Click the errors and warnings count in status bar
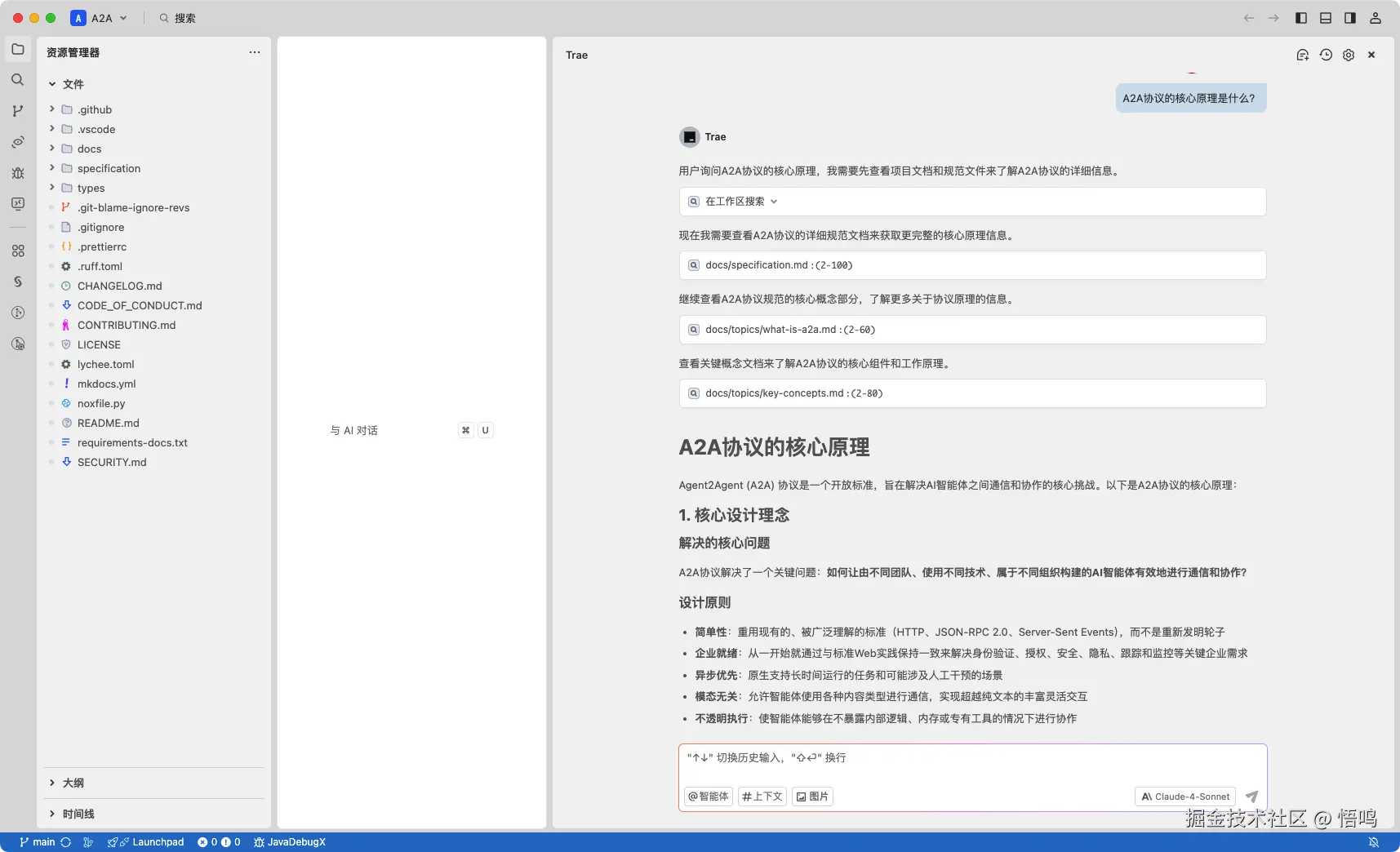The width and height of the screenshot is (1400, 852). coord(219,842)
